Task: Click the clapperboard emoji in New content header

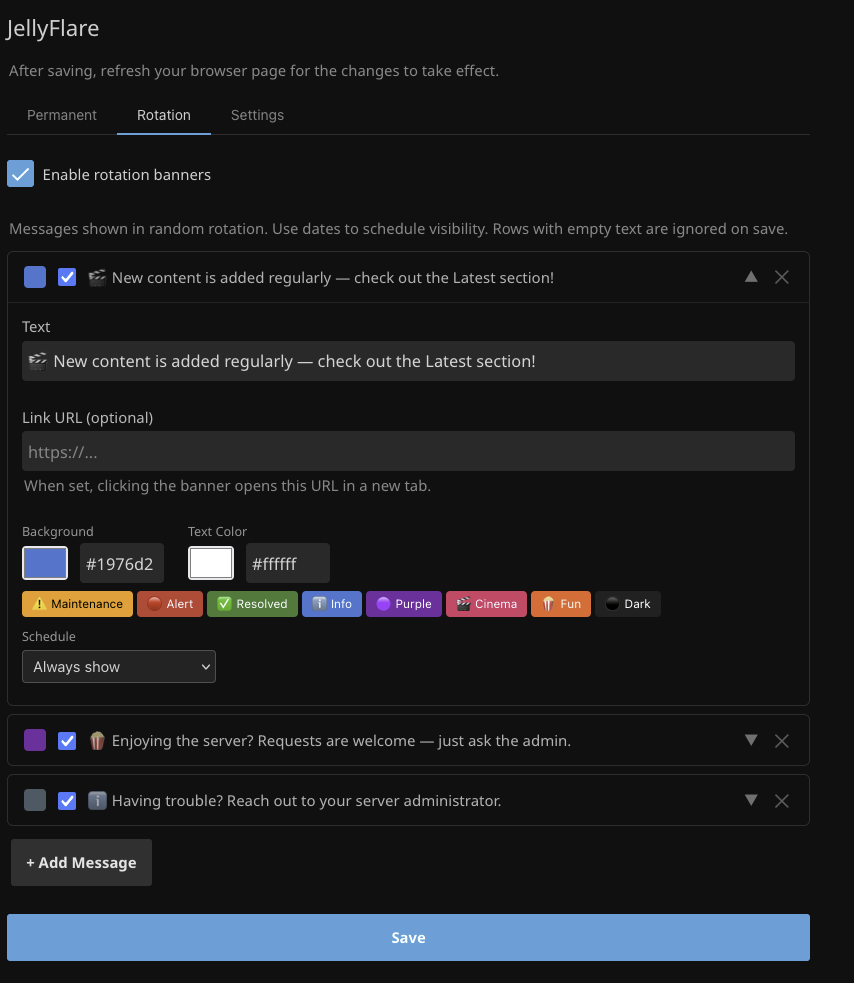Action: point(97,277)
